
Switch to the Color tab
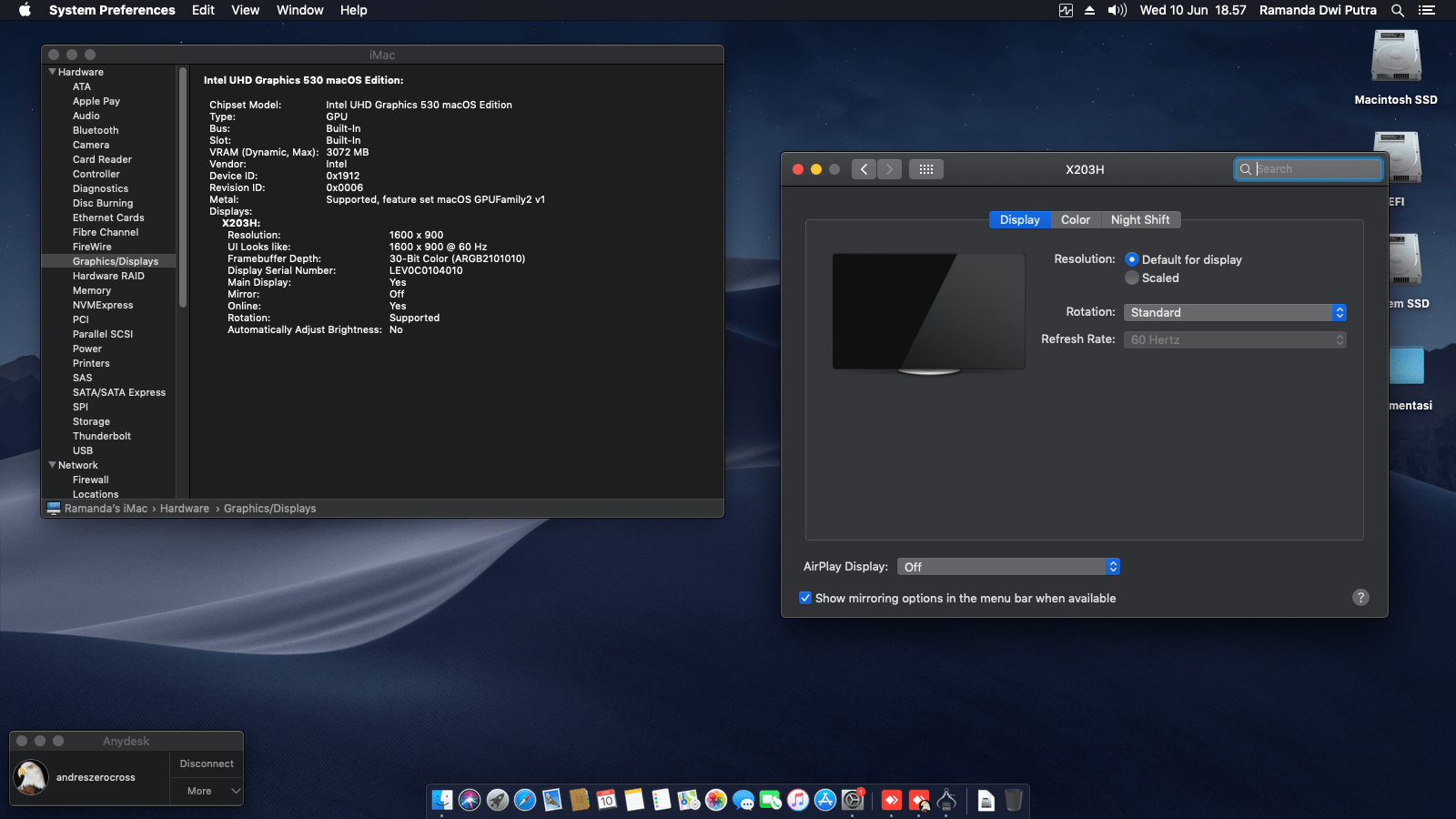(1075, 220)
